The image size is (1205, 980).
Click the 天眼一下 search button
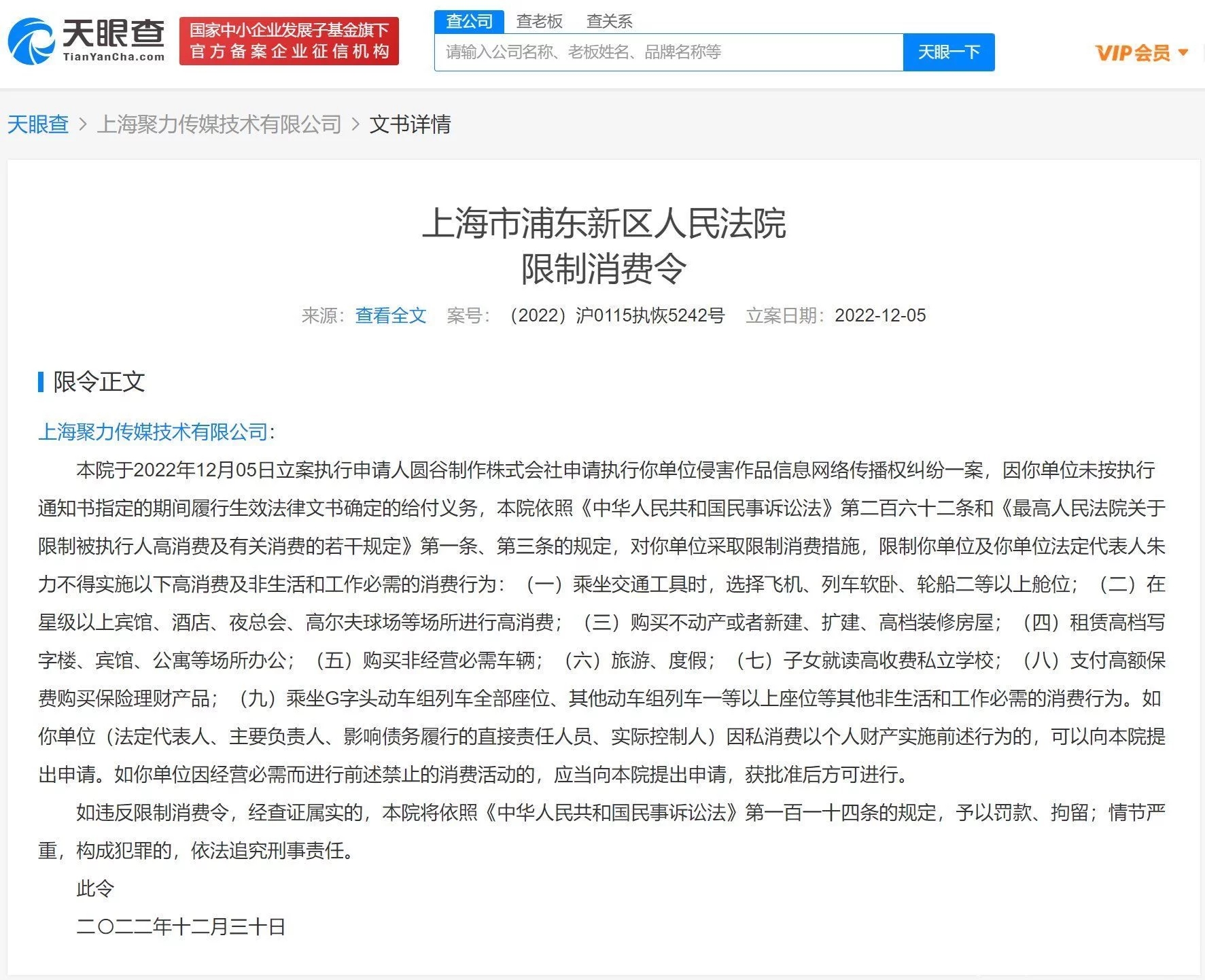[949, 52]
